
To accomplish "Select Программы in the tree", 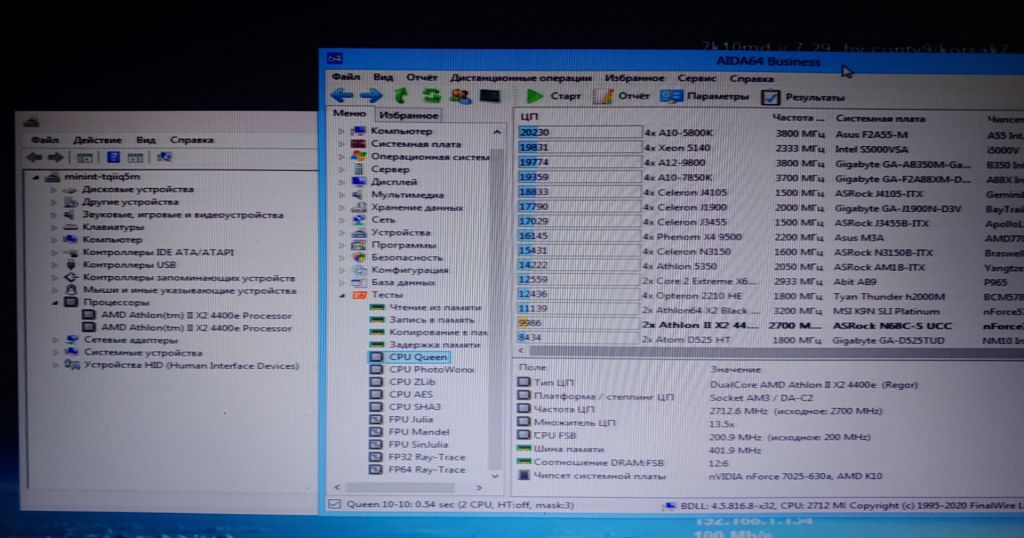I will (403, 245).
